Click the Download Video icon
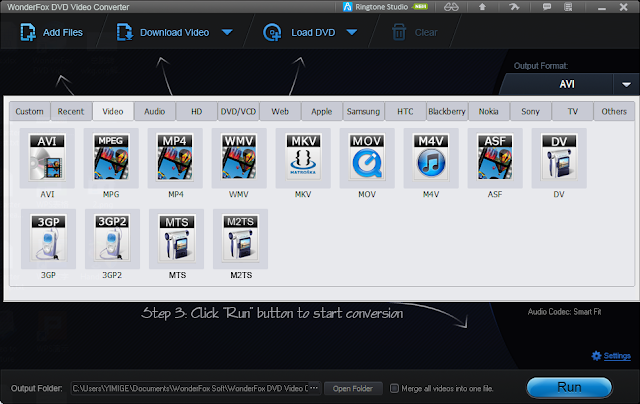This screenshot has height=404, width=640. click(x=124, y=32)
